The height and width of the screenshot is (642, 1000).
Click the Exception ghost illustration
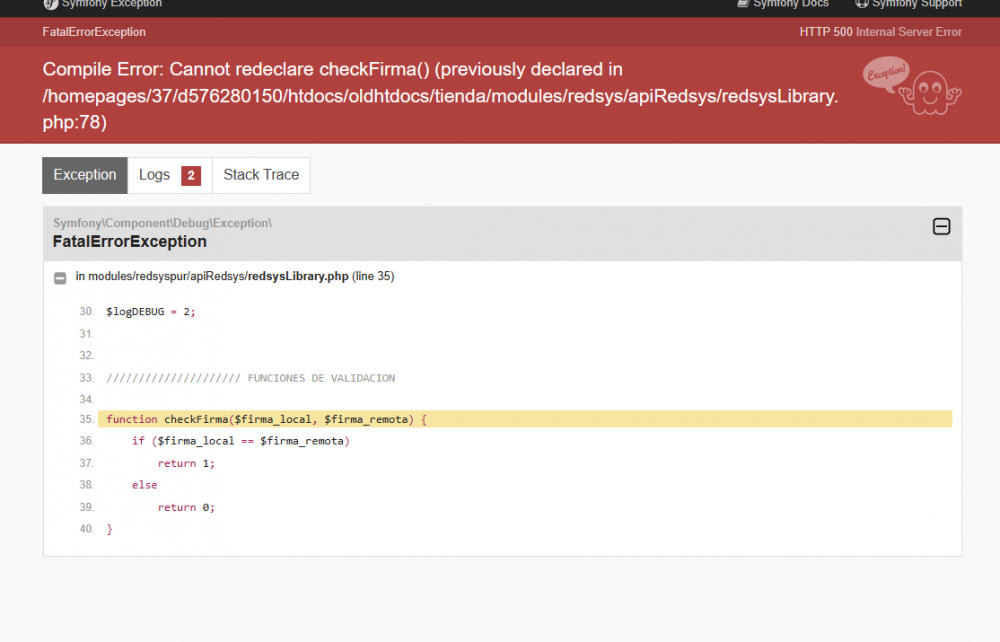[912, 86]
